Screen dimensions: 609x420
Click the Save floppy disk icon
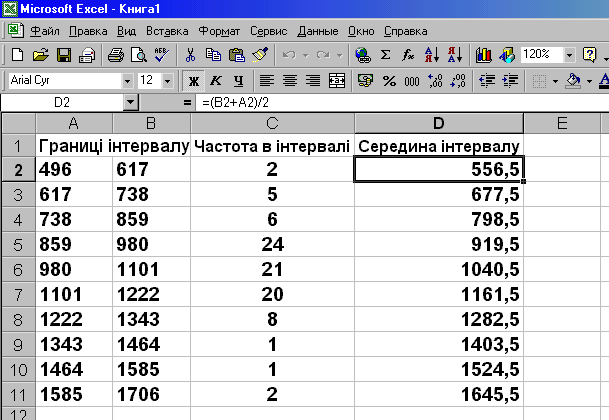pos(63,55)
